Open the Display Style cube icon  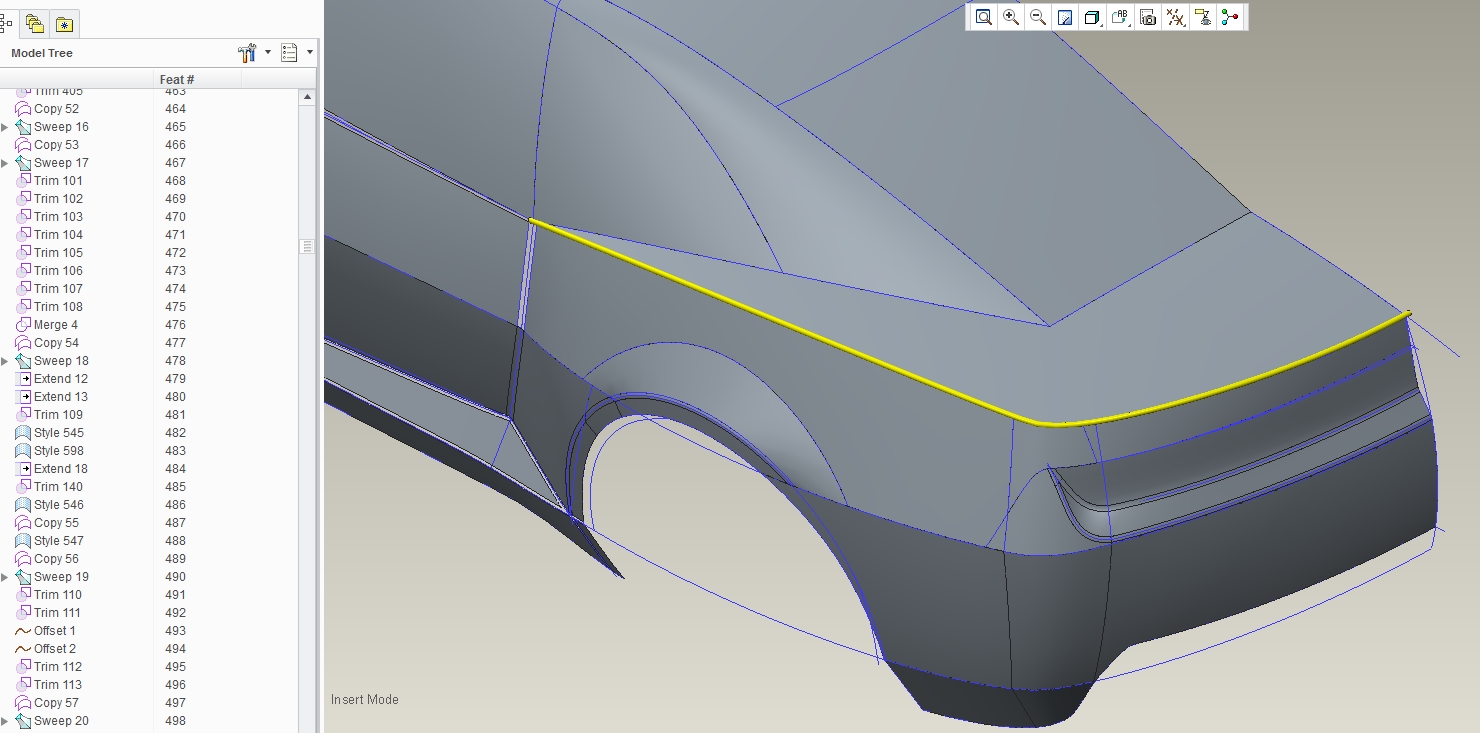coord(1092,17)
